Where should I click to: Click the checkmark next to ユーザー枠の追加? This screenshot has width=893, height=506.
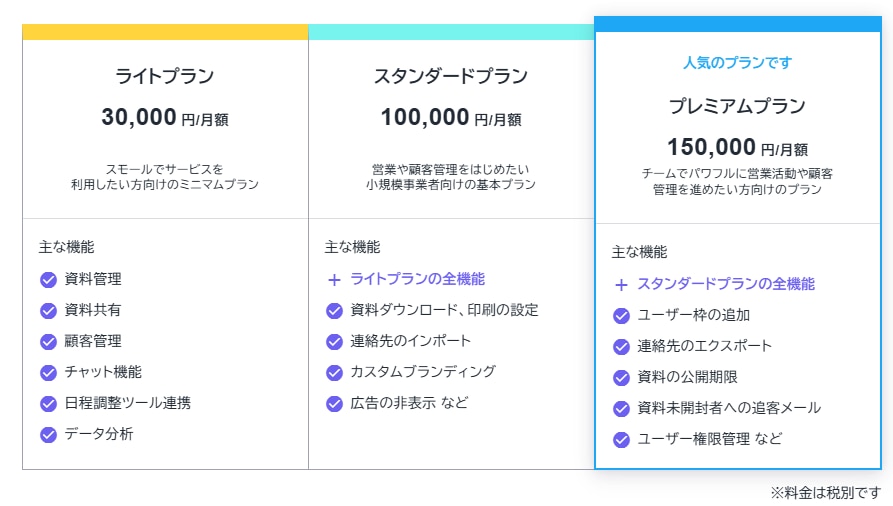tap(621, 315)
